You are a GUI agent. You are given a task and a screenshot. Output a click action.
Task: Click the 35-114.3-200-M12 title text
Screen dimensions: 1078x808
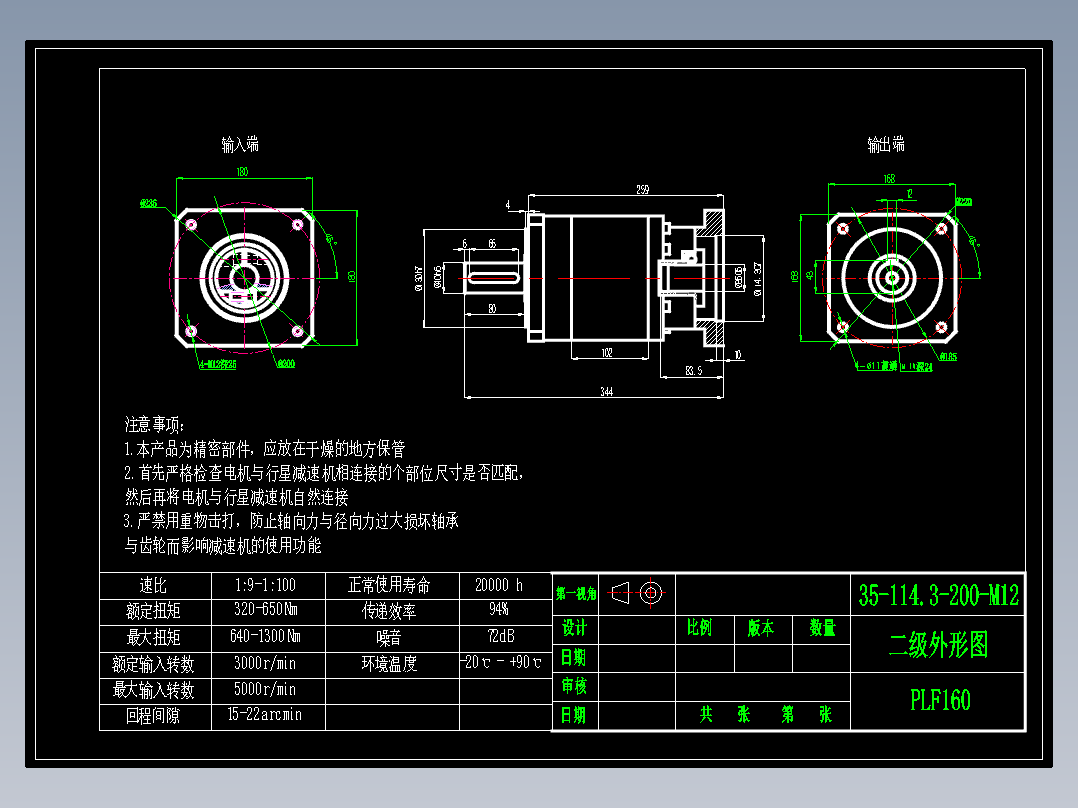937,595
